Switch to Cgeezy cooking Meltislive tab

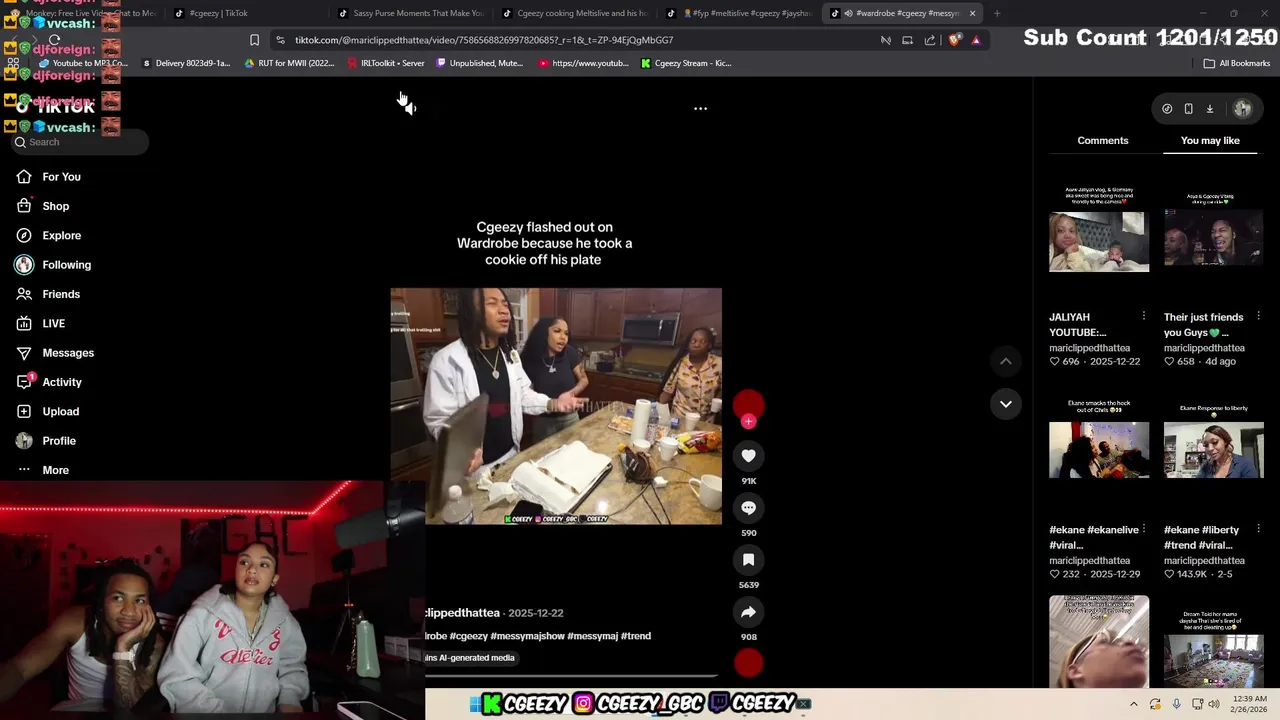coord(575,13)
